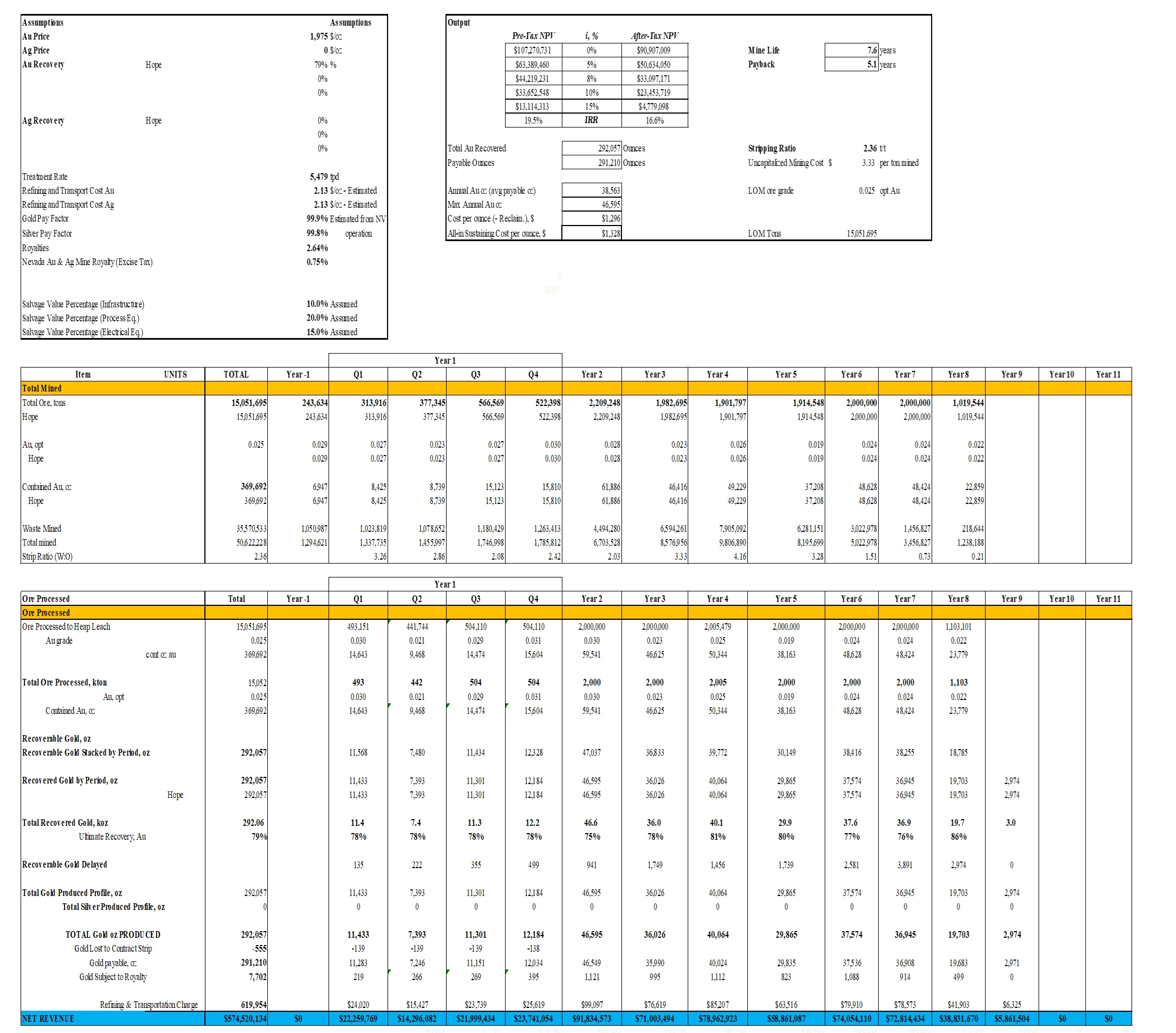Click the IRR label cell

pos(591,120)
